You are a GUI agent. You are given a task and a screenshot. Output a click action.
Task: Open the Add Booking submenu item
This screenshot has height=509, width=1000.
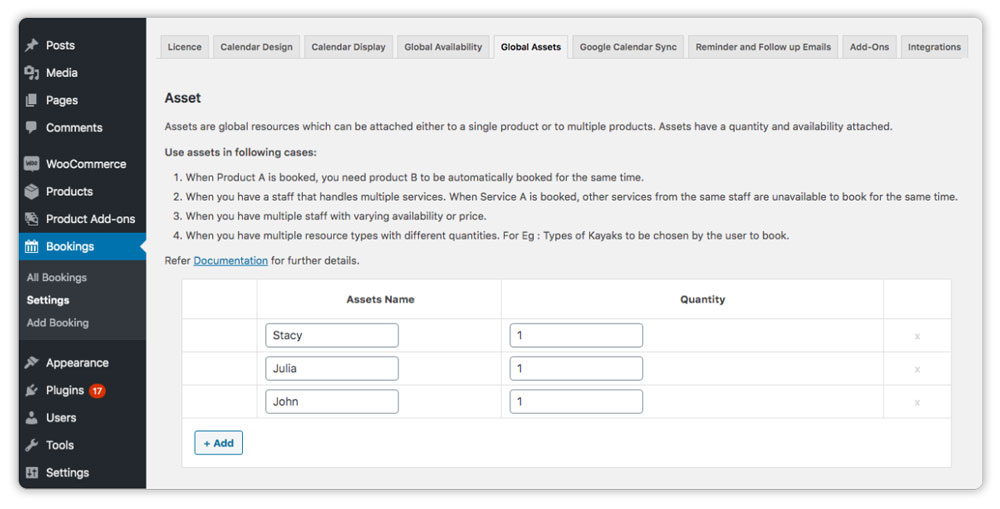pyautogui.click(x=57, y=323)
